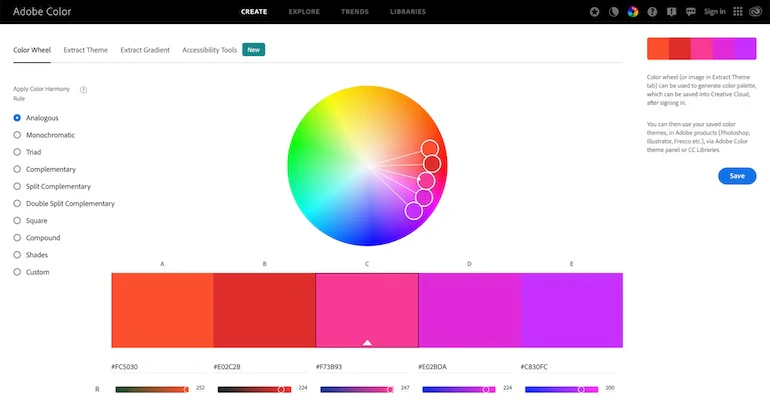
Task: Click the R slider for color E
Action: pyautogui.click(x=562, y=389)
